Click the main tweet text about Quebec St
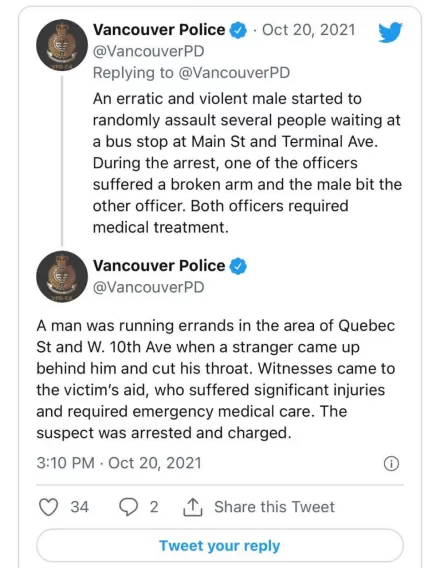The image size is (441, 569). tap(216, 379)
